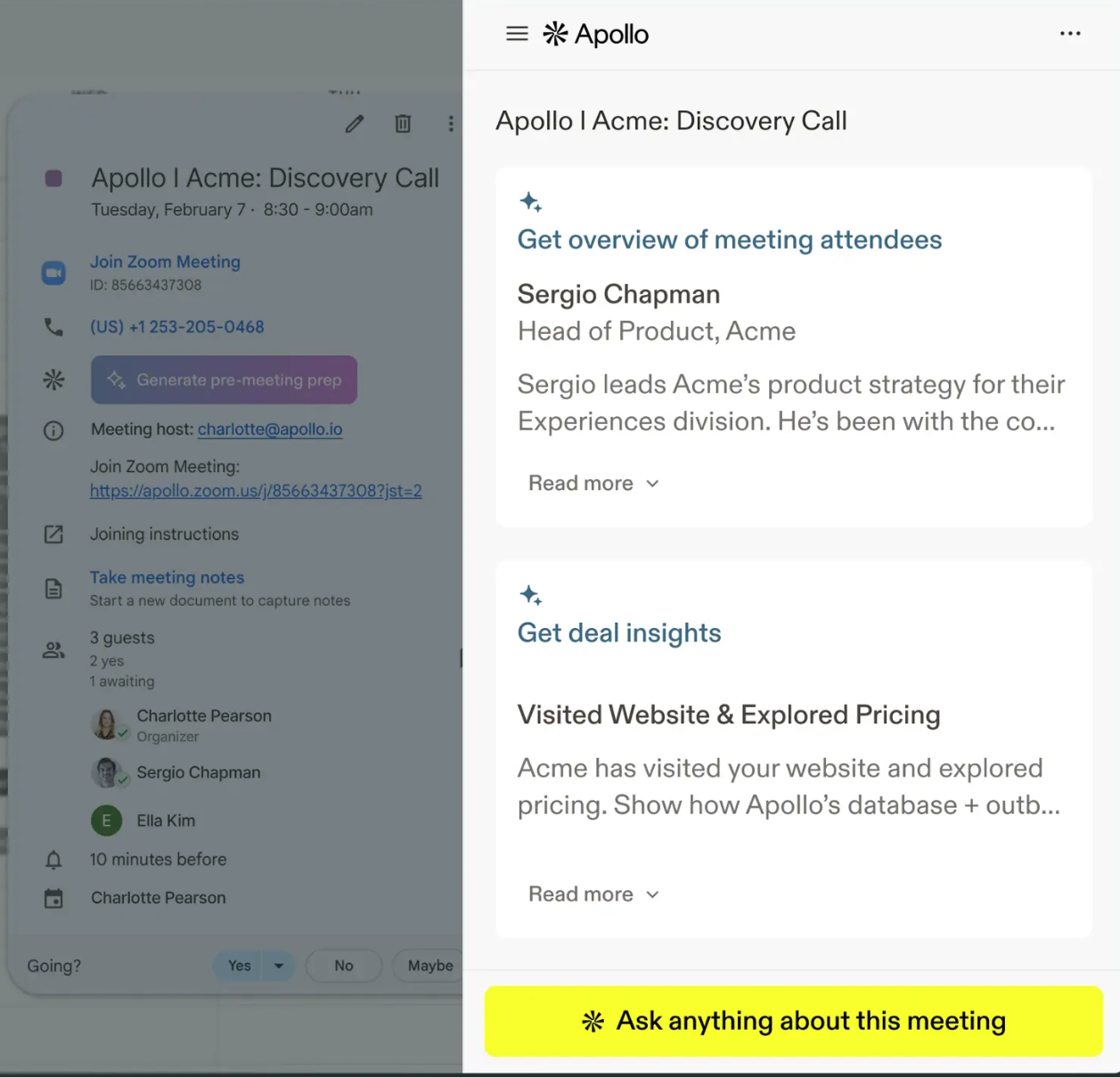Click the document icon by Take meeting notes

click(x=53, y=589)
